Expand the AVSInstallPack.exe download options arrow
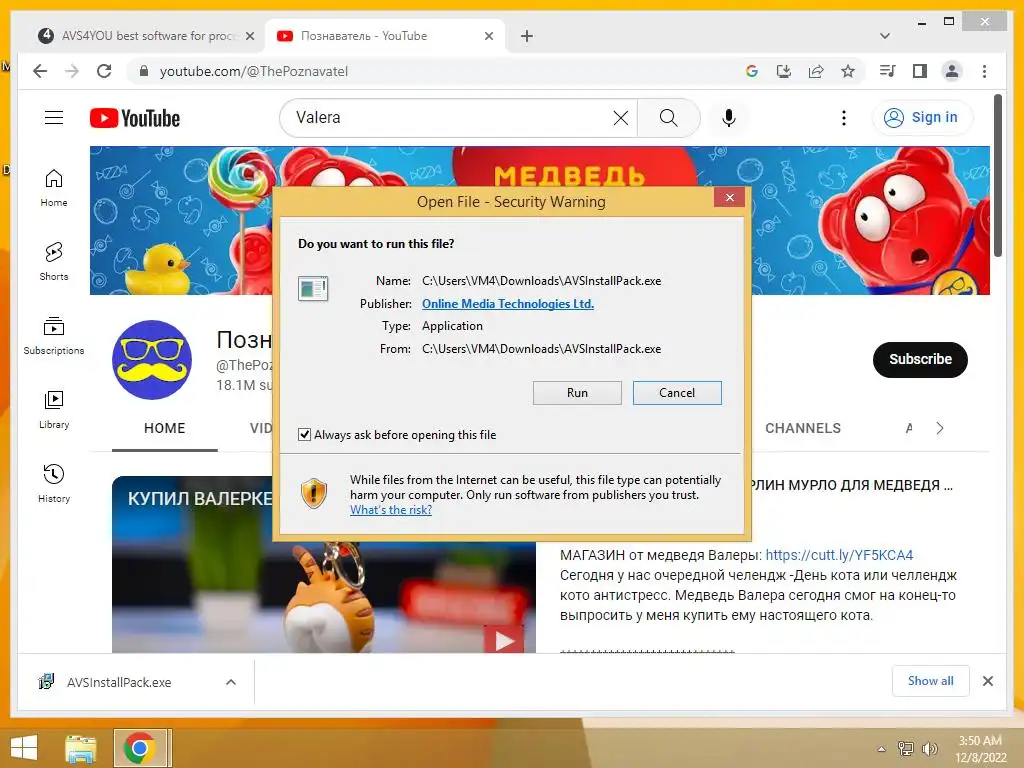 [231, 682]
